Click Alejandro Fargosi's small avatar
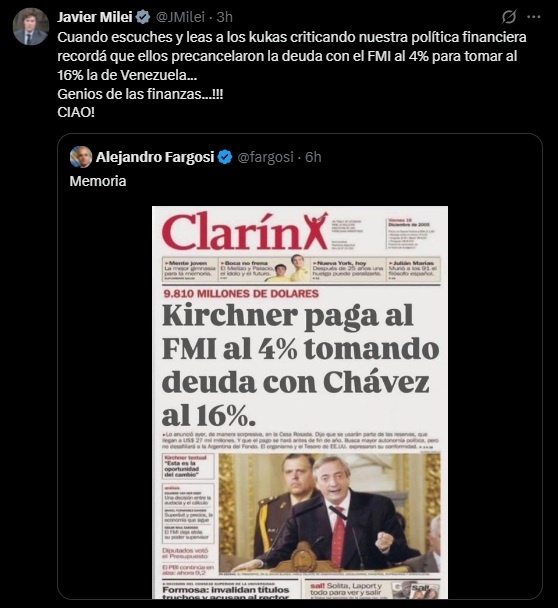Screen dimensions: 558x608 81,157
